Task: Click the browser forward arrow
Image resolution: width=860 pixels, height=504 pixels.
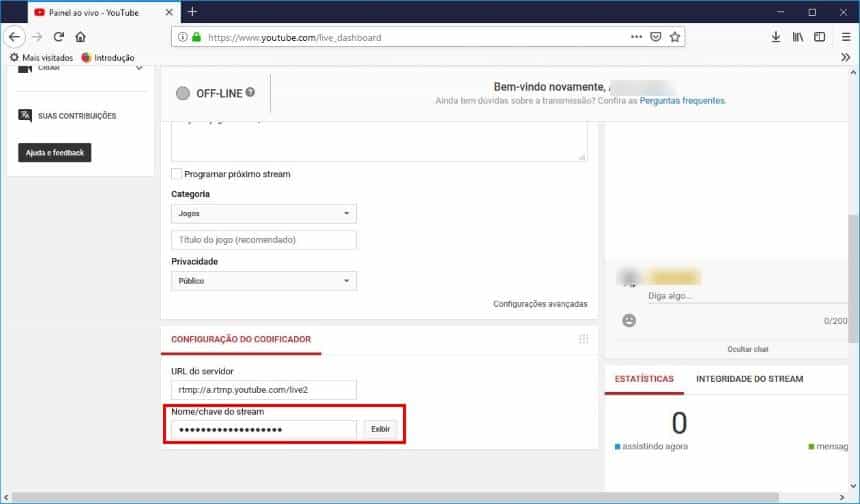Action: click(x=37, y=37)
